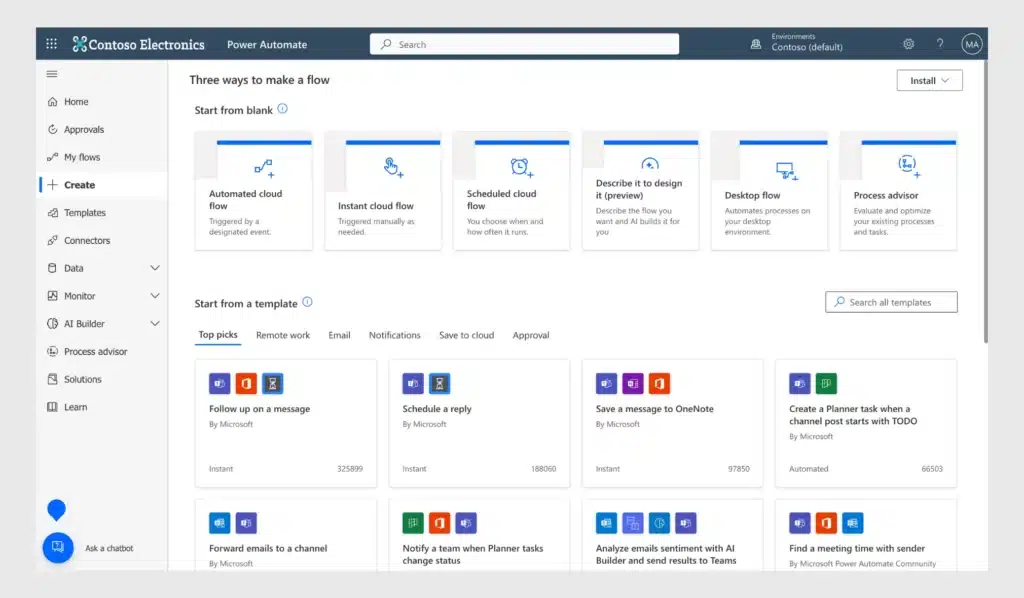Open Notify a team when Planner tasks template

[479, 535]
